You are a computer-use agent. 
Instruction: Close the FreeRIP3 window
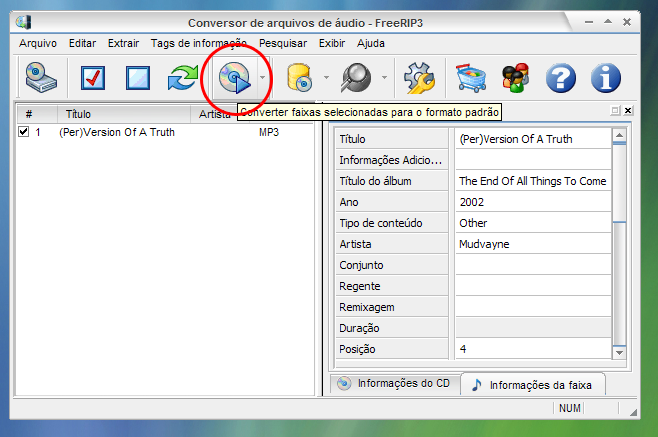click(627, 22)
